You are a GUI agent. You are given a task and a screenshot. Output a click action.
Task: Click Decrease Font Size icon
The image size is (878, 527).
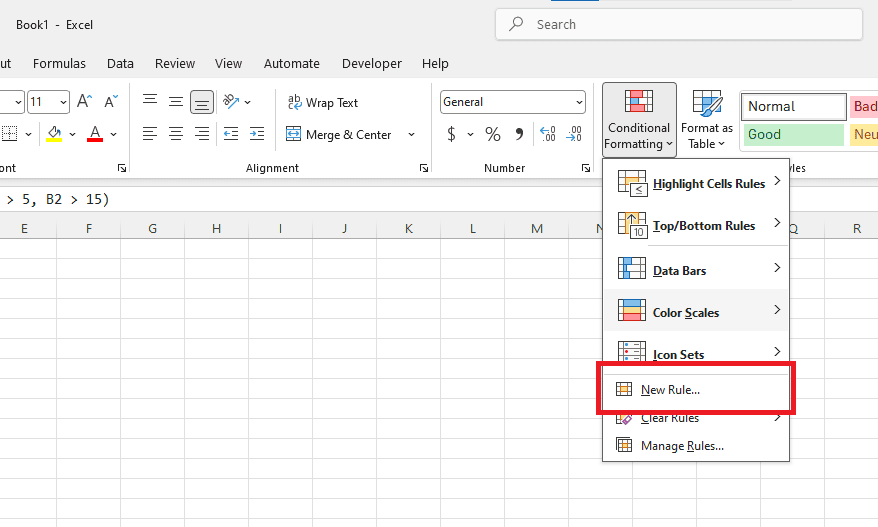point(111,101)
